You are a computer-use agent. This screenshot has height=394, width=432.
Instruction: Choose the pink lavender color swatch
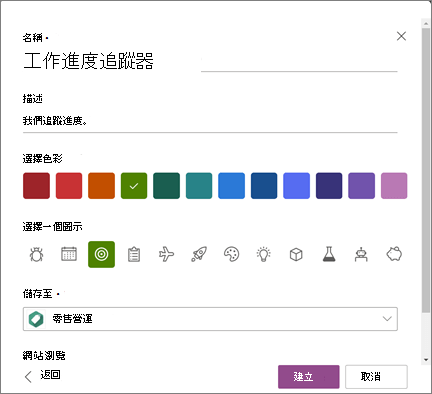(x=394, y=186)
